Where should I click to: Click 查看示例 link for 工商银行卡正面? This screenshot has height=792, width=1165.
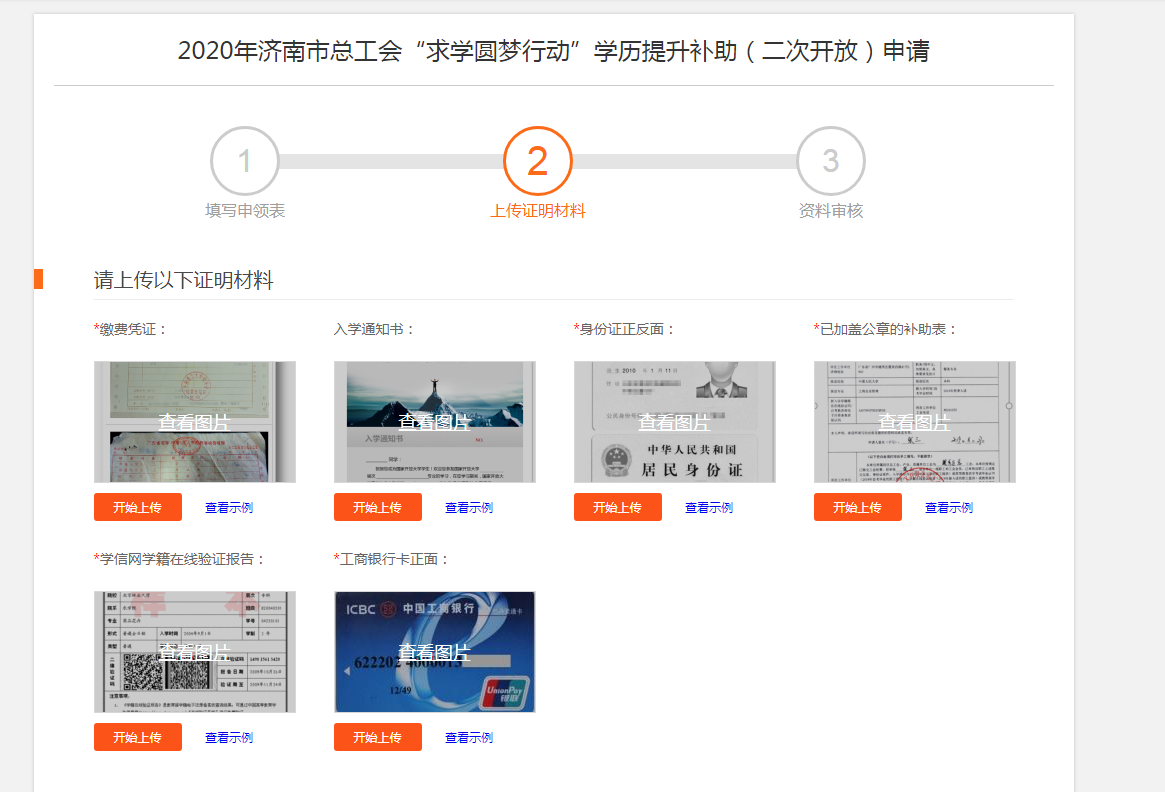click(x=469, y=738)
